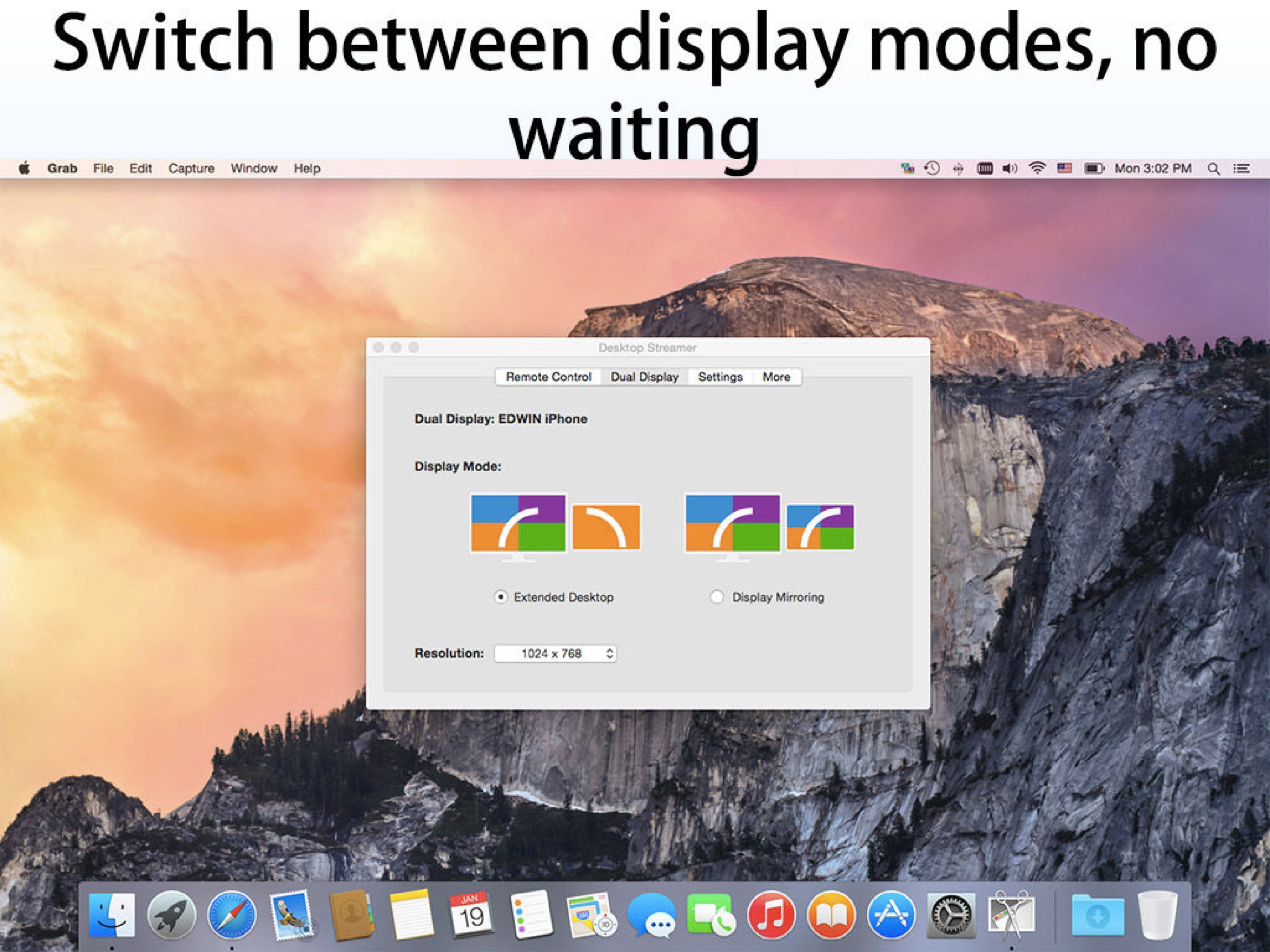Click the Time Machine menu bar icon

coord(932,168)
